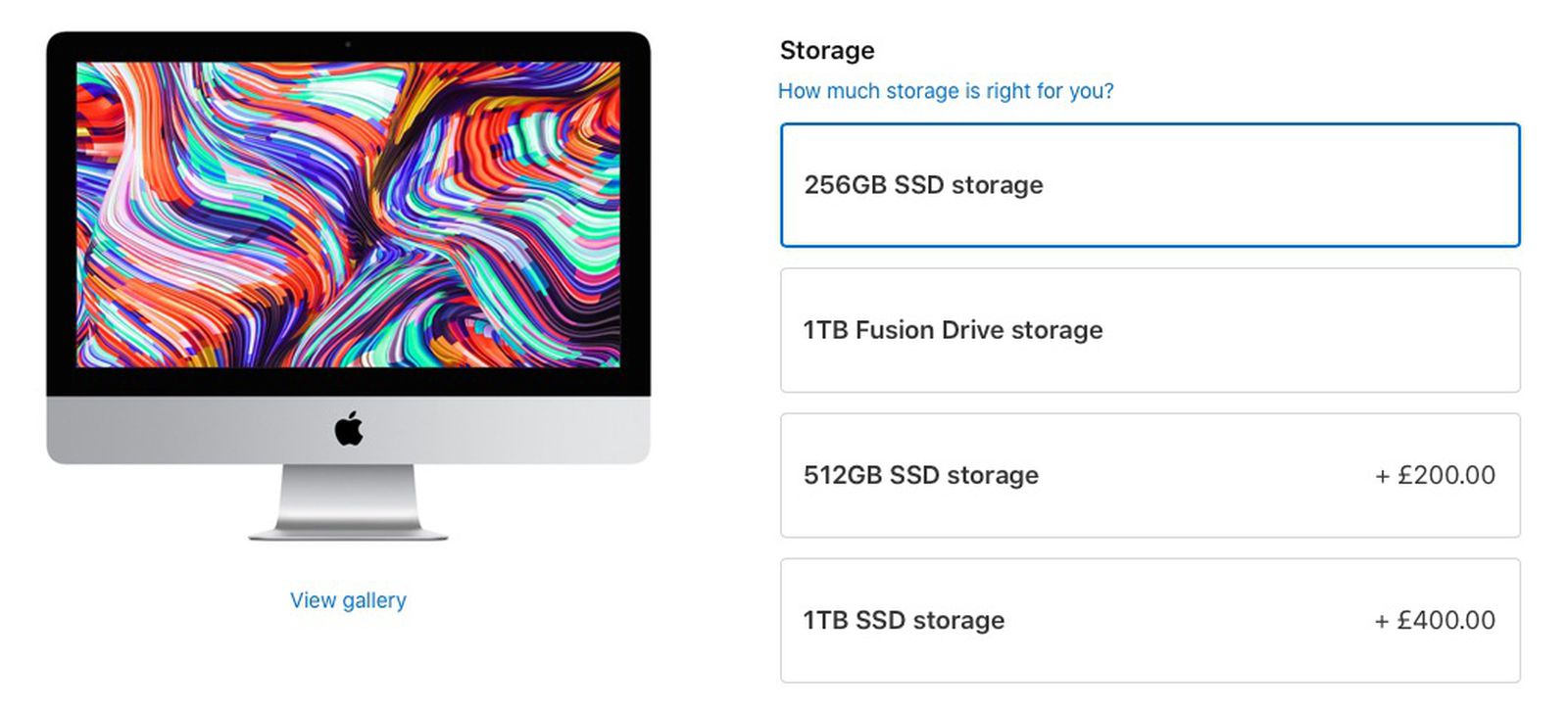Choose the 512GB SSD storage upgrade
This screenshot has width=1568, height=712.
1147,475
